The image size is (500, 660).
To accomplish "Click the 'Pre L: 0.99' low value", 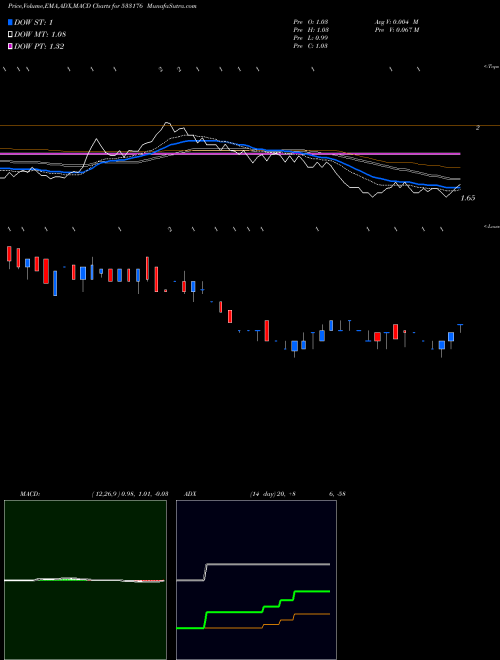I will point(311,38).
